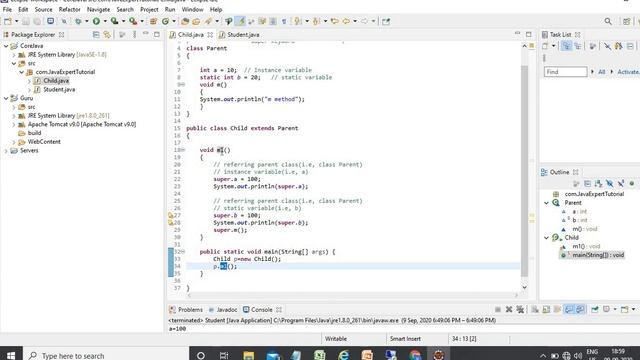
Task: Select main(String[]) in Outline
Action: pos(598,255)
